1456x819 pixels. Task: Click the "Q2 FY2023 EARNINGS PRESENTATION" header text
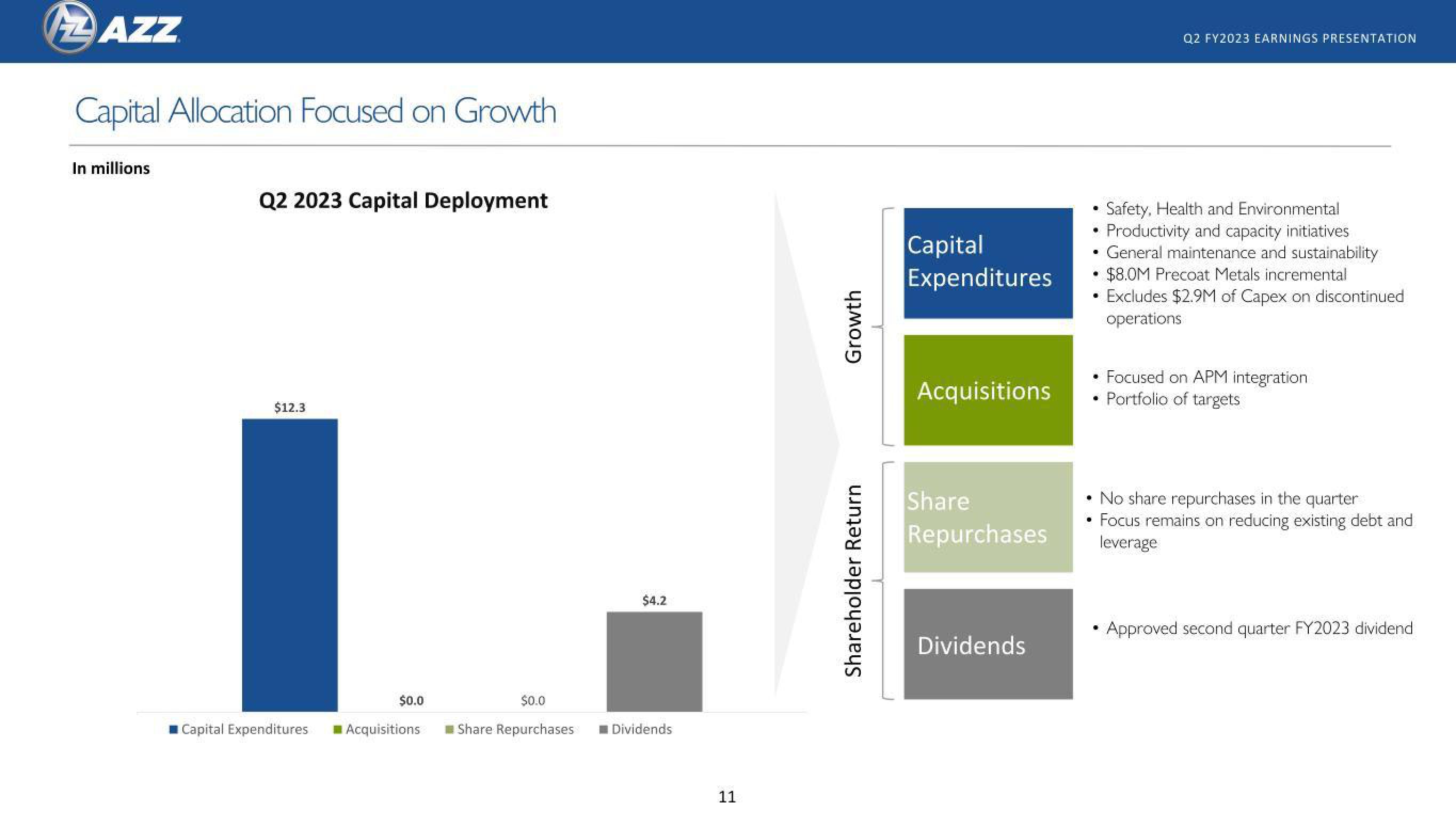point(1299,38)
